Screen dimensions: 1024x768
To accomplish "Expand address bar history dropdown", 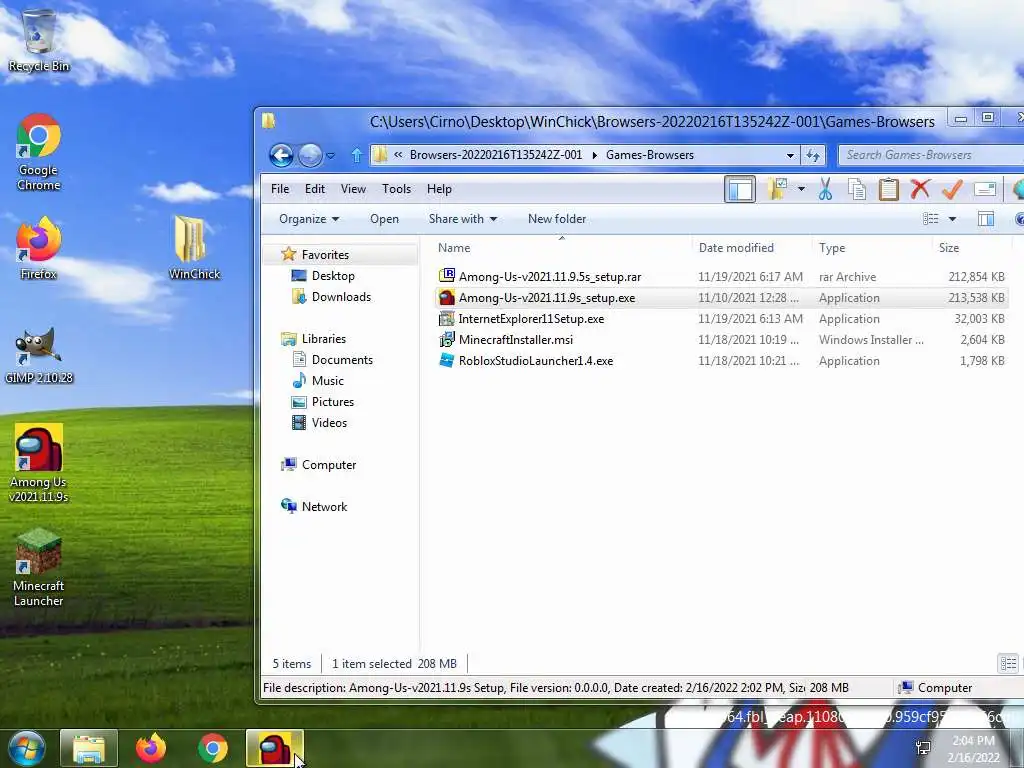I will point(790,155).
